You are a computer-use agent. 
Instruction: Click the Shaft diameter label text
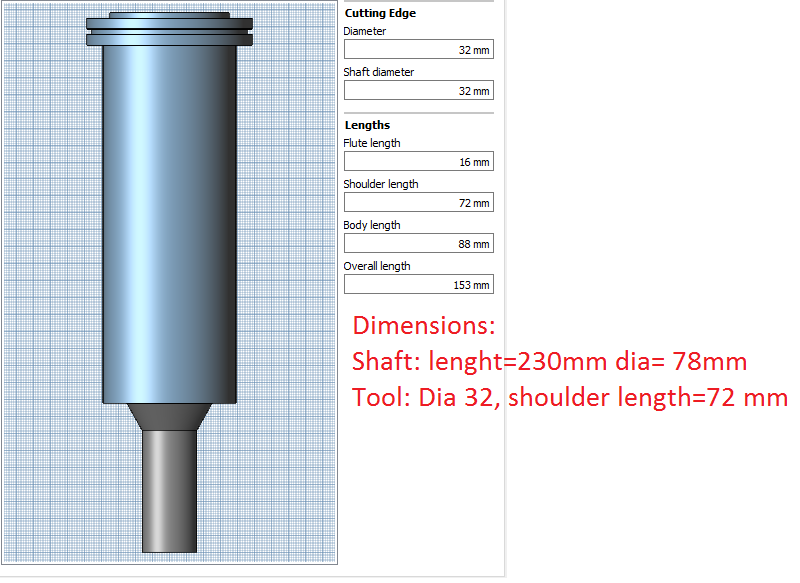pos(378,72)
